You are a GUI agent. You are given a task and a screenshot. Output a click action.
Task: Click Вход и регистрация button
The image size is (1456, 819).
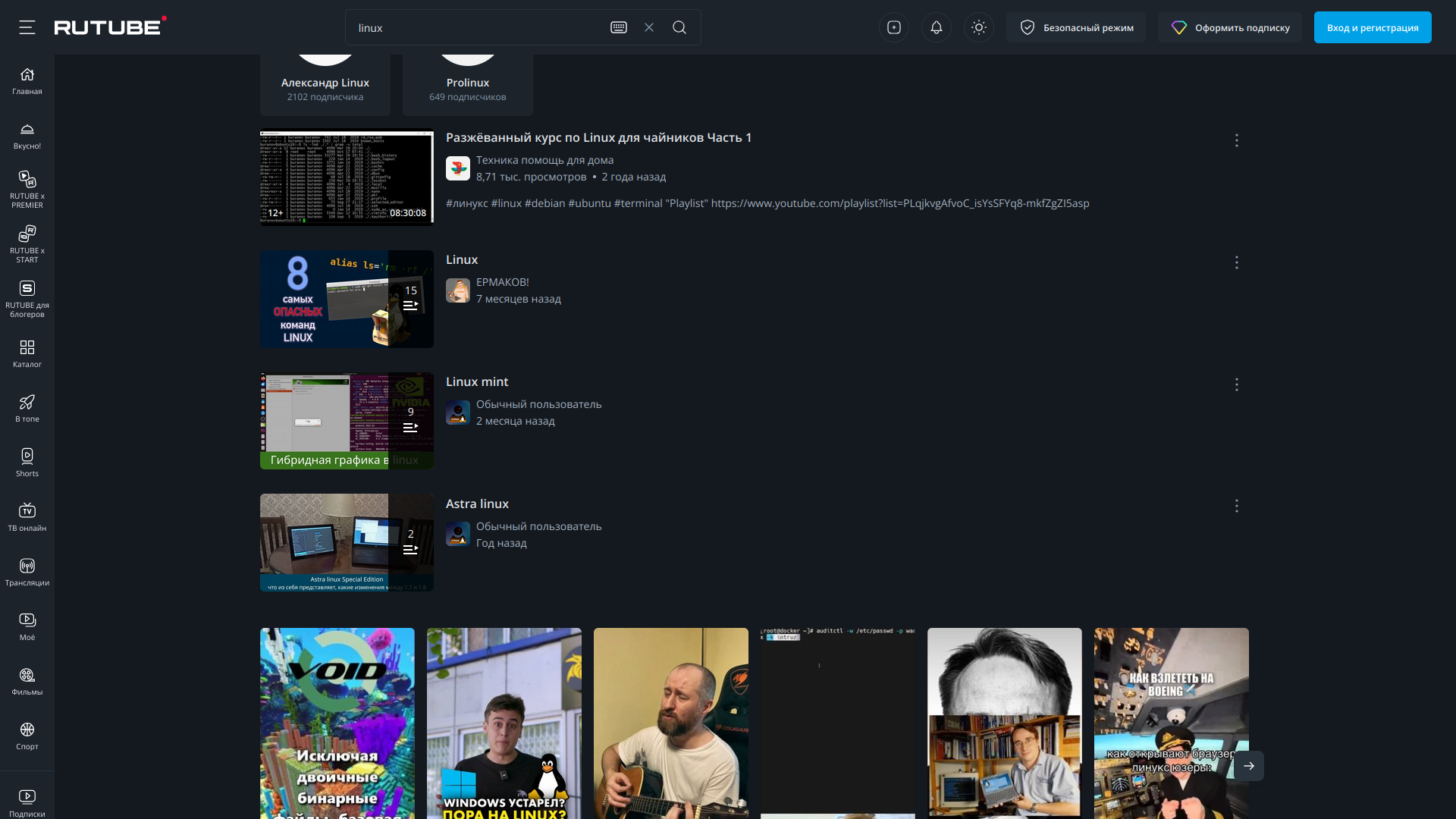1373,27
